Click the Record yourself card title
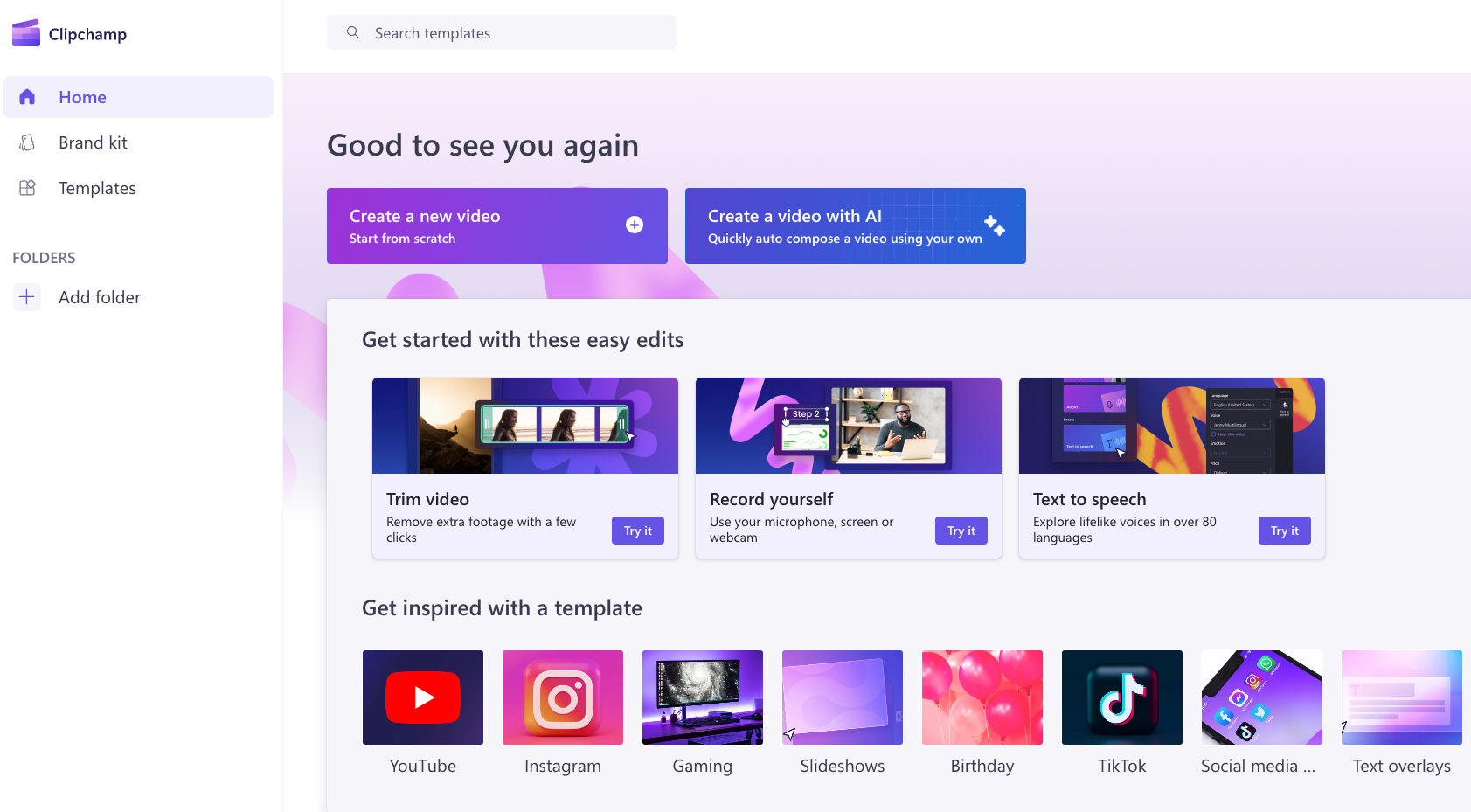Viewport: 1471px width, 812px height. click(x=772, y=499)
